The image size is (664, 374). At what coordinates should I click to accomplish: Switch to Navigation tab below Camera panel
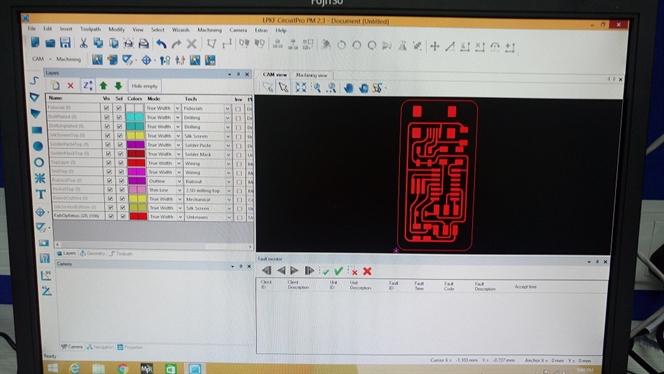(x=100, y=347)
